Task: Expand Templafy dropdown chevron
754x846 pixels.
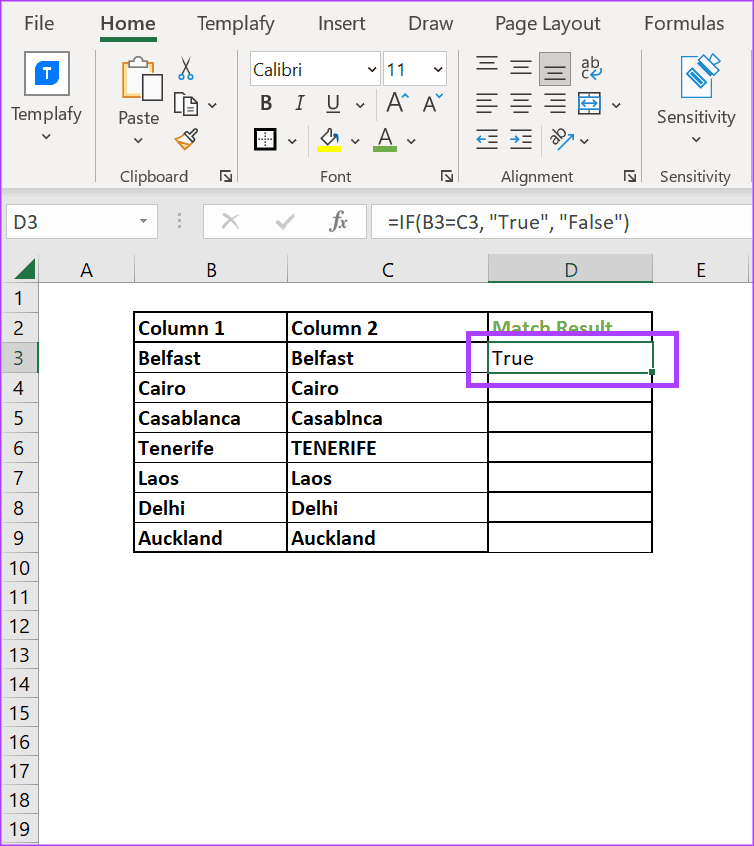Action: (x=46, y=137)
